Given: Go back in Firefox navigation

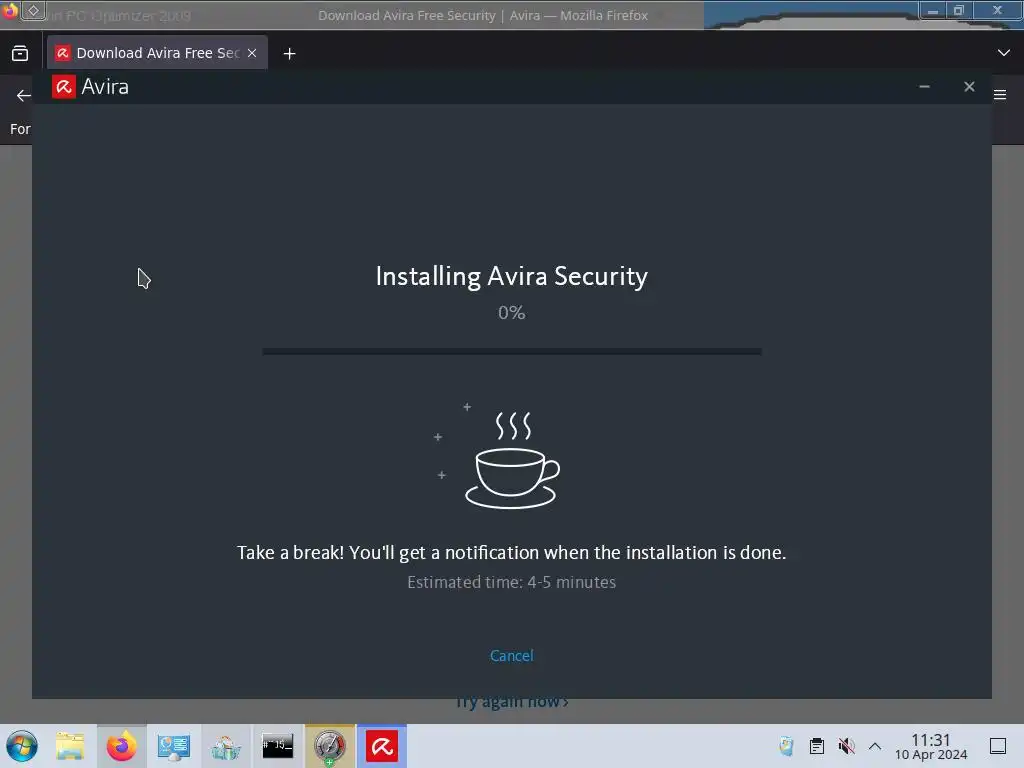Looking at the screenshot, I should pyautogui.click(x=24, y=95).
